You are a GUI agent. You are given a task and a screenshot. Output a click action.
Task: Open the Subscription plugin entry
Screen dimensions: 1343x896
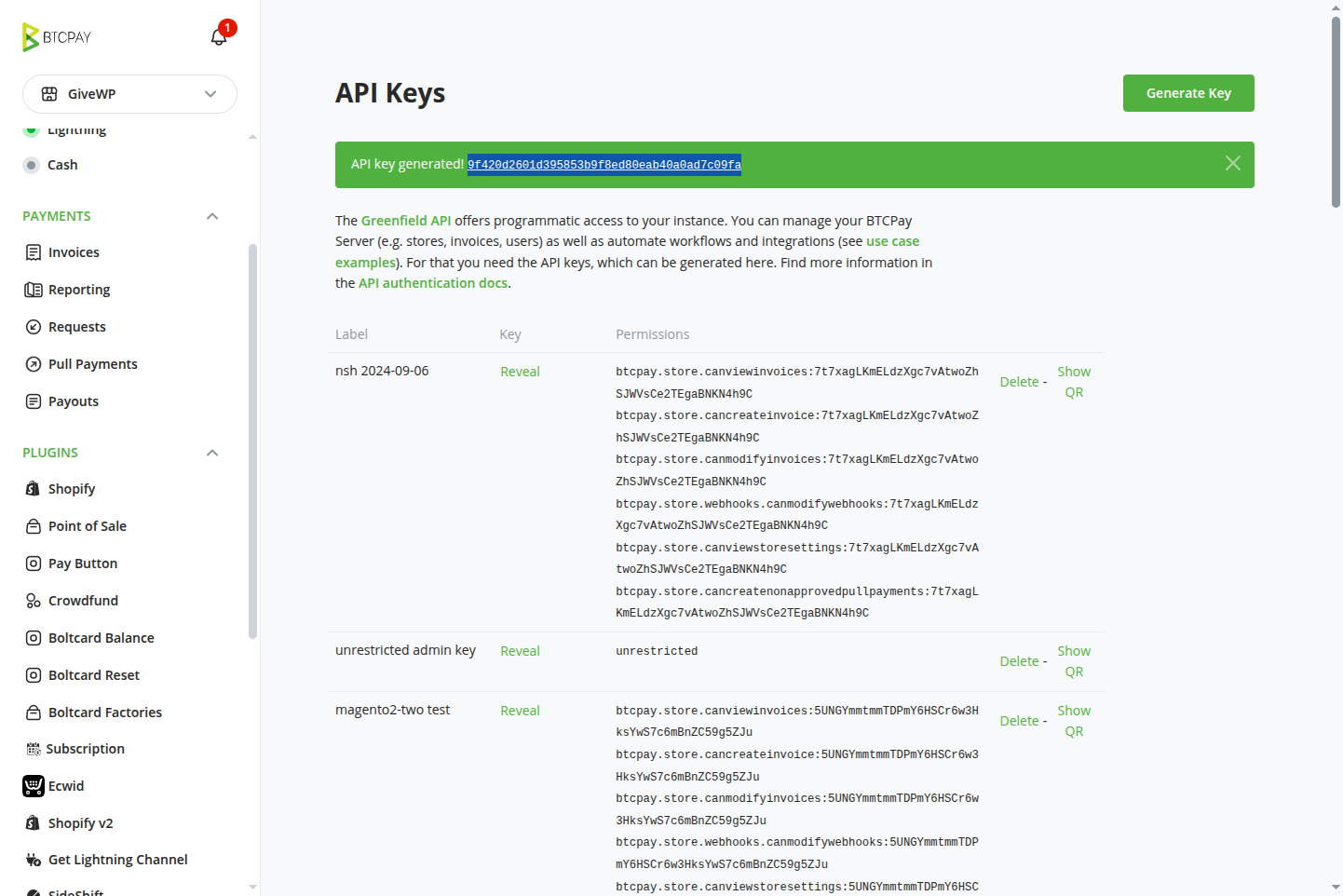pos(87,748)
